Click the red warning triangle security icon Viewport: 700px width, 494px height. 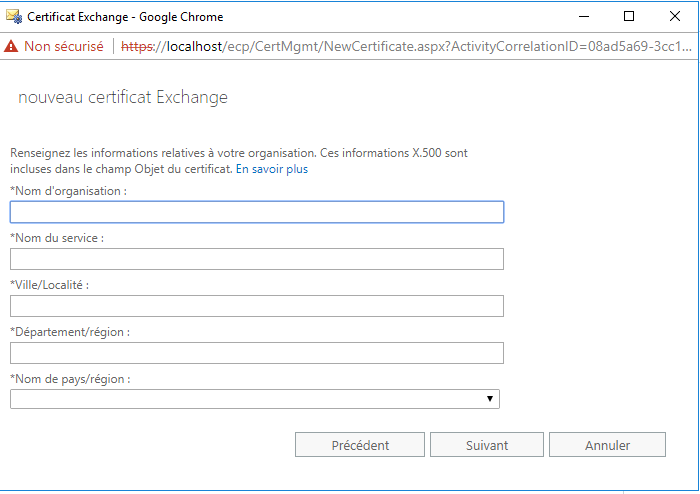pyautogui.click(x=11, y=46)
